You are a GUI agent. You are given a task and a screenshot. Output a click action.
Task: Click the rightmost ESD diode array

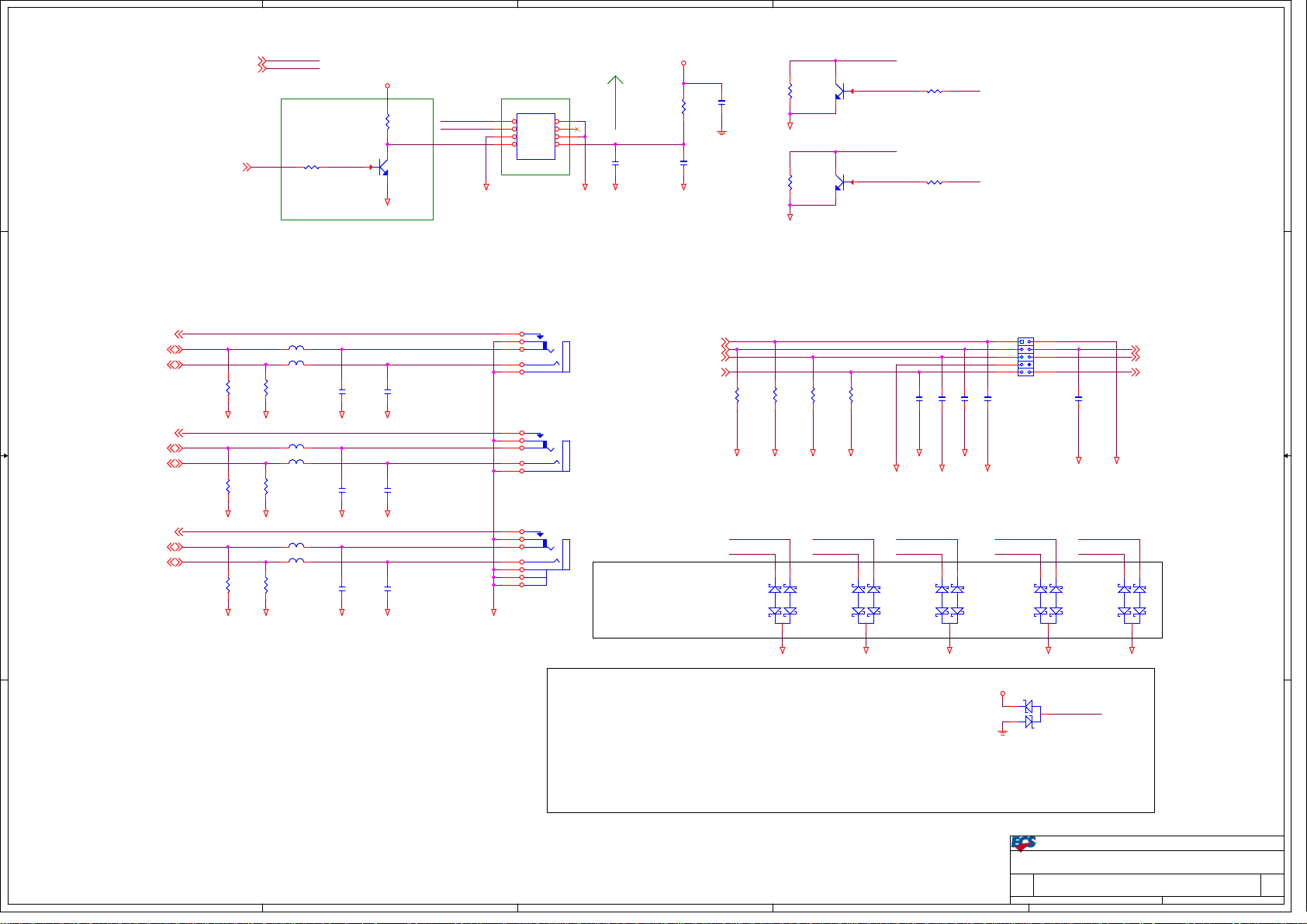click(x=1132, y=601)
